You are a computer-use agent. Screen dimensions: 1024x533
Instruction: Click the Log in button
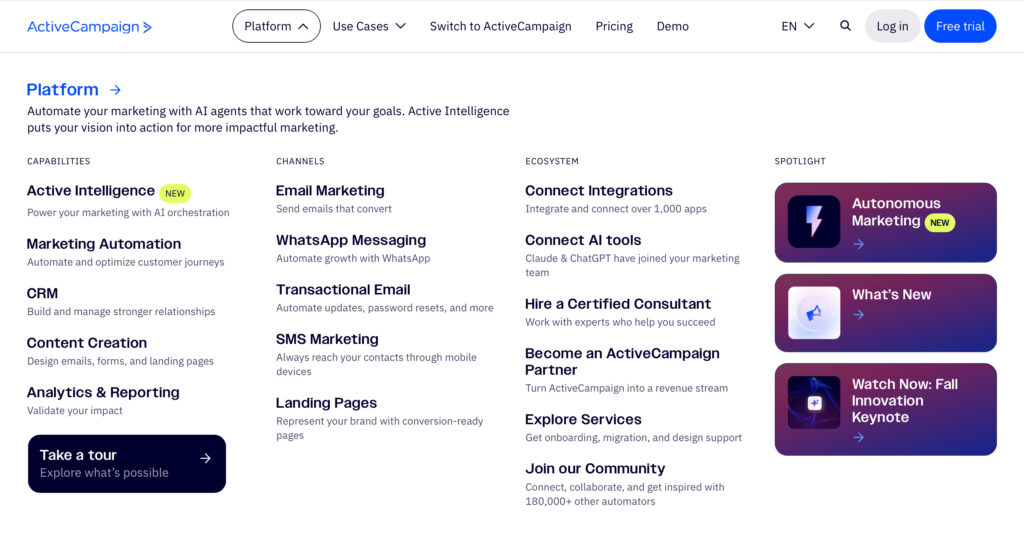click(892, 26)
